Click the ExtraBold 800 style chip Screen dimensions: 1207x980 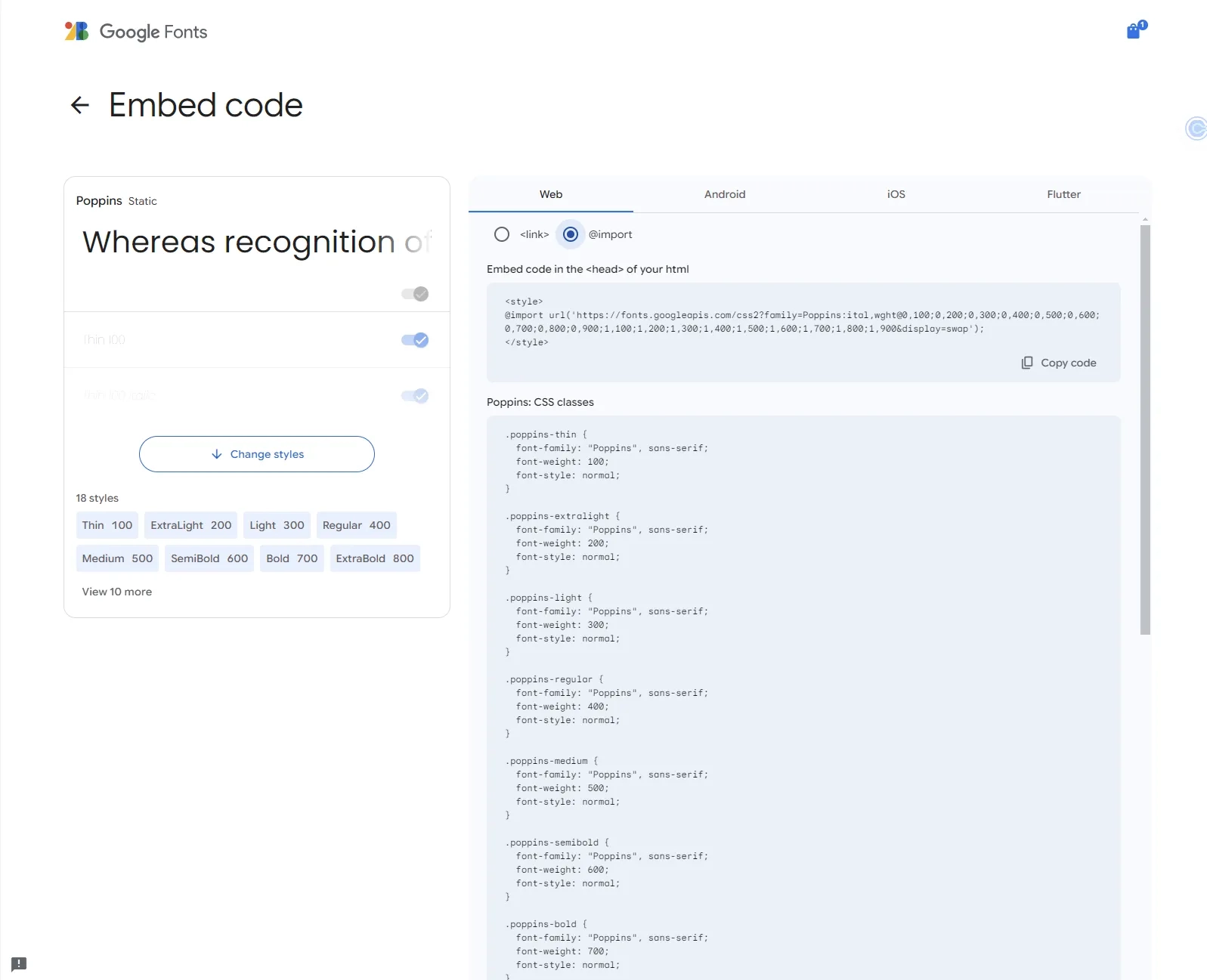pyautogui.click(x=375, y=558)
